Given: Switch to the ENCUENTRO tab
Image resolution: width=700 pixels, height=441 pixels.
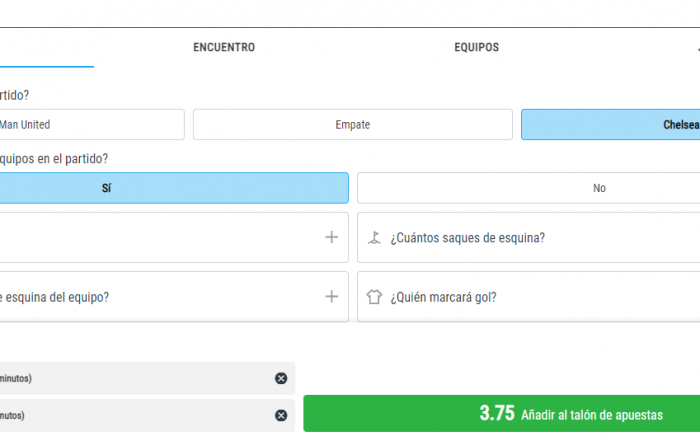Looking at the screenshot, I should tap(224, 47).
